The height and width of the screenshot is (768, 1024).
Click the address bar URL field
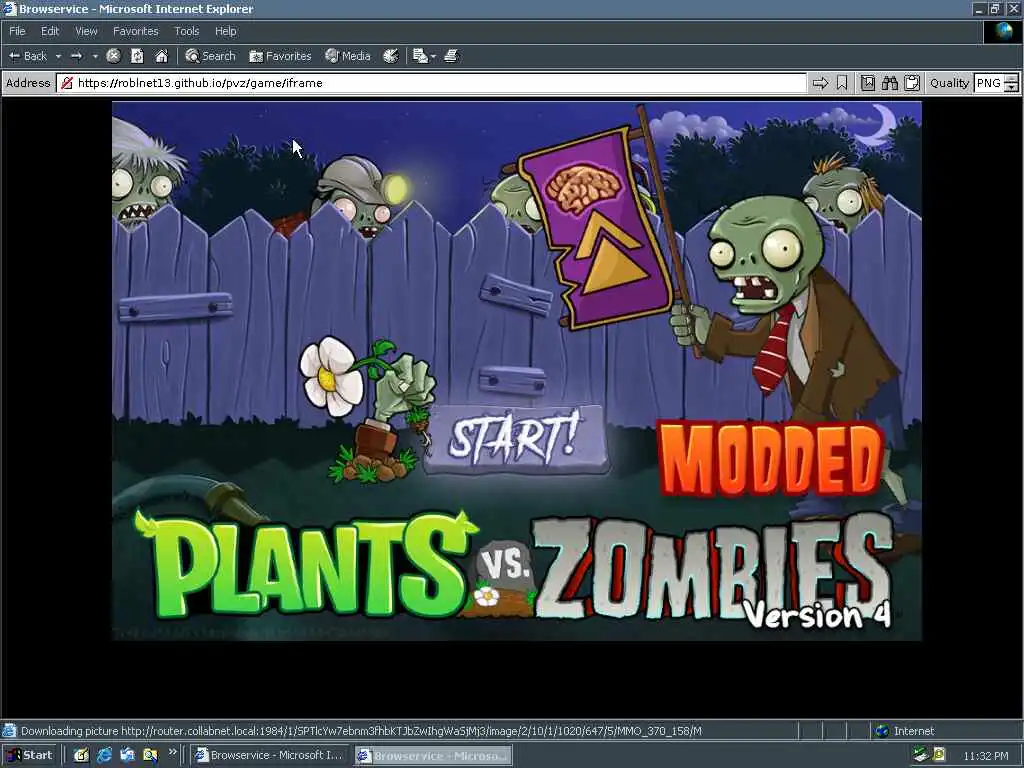pyautogui.click(x=431, y=83)
